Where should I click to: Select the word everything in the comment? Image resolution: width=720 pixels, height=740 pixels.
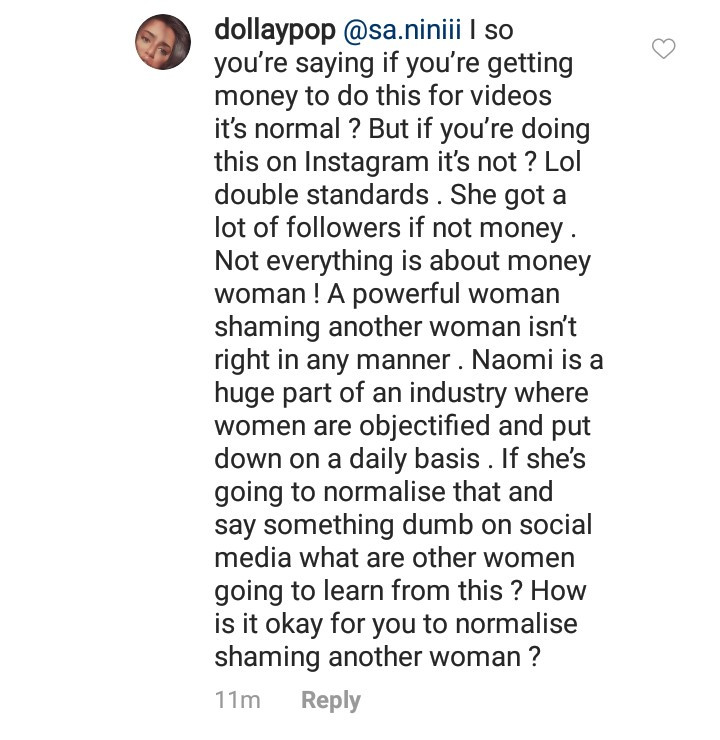[x=329, y=261]
